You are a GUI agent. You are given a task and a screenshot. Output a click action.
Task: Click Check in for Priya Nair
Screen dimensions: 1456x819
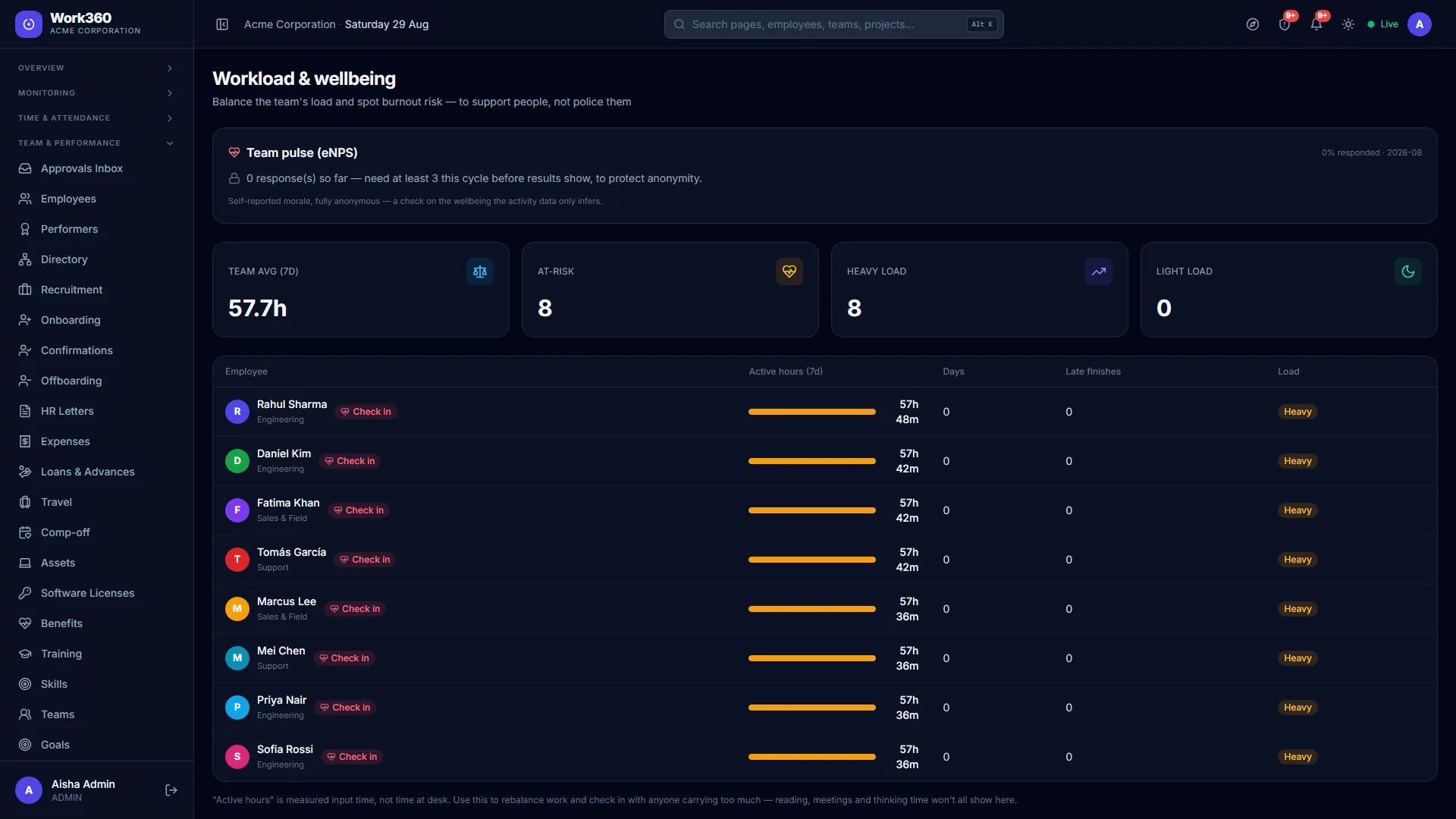click(345, 708)
